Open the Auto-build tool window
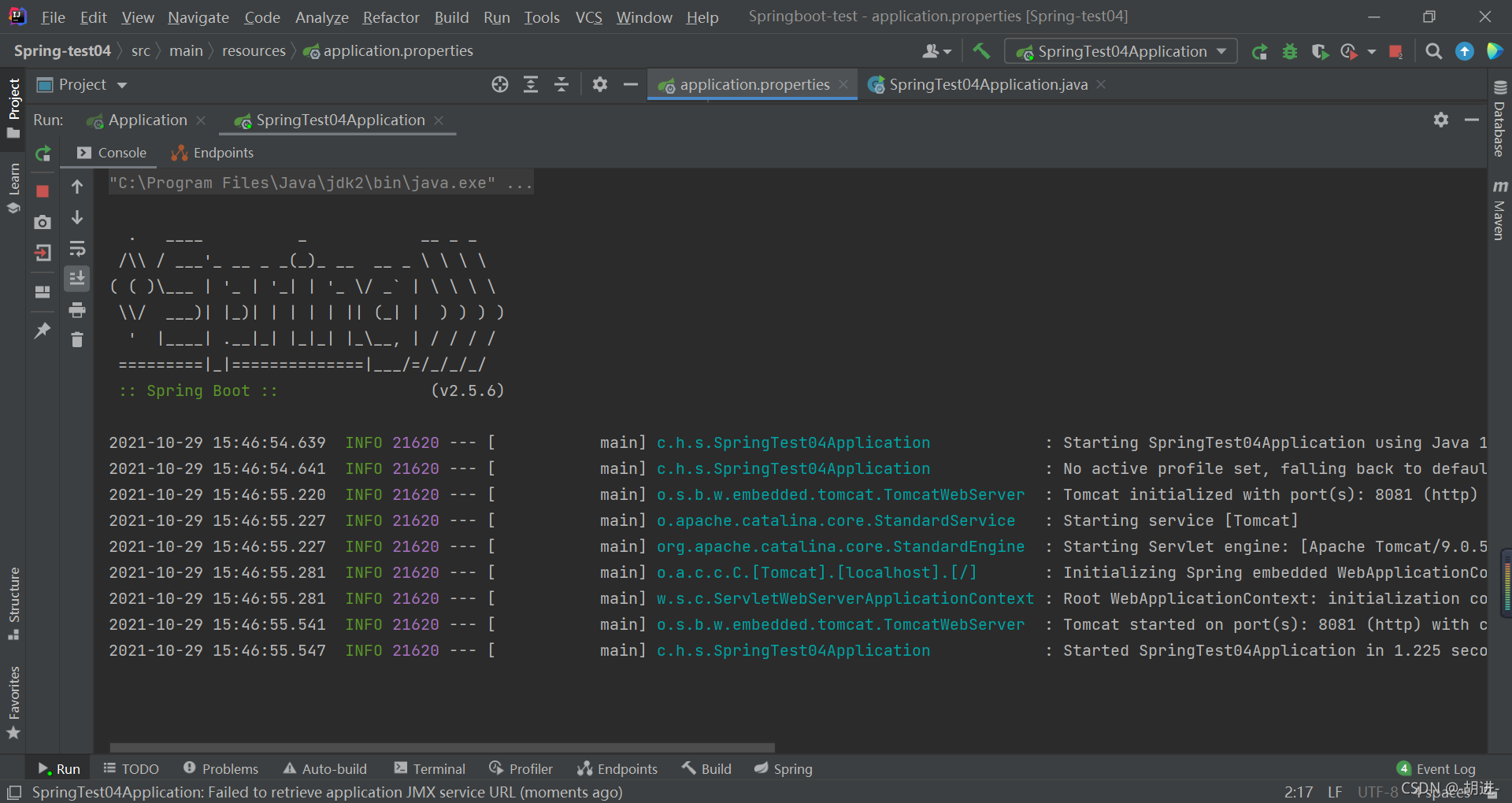 [325, 769]
